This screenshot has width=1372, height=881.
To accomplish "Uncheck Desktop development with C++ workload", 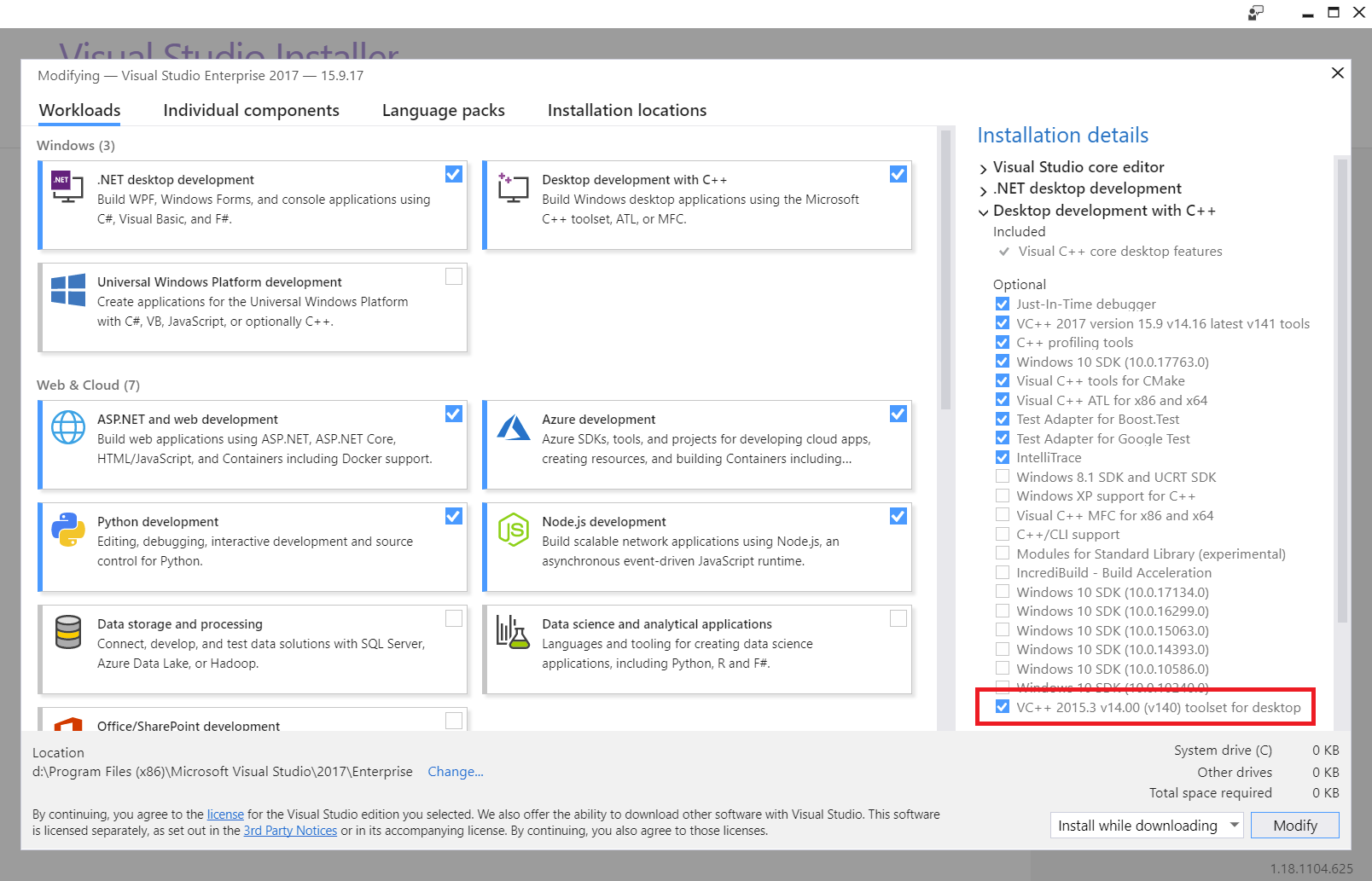I will pos(898,174).
